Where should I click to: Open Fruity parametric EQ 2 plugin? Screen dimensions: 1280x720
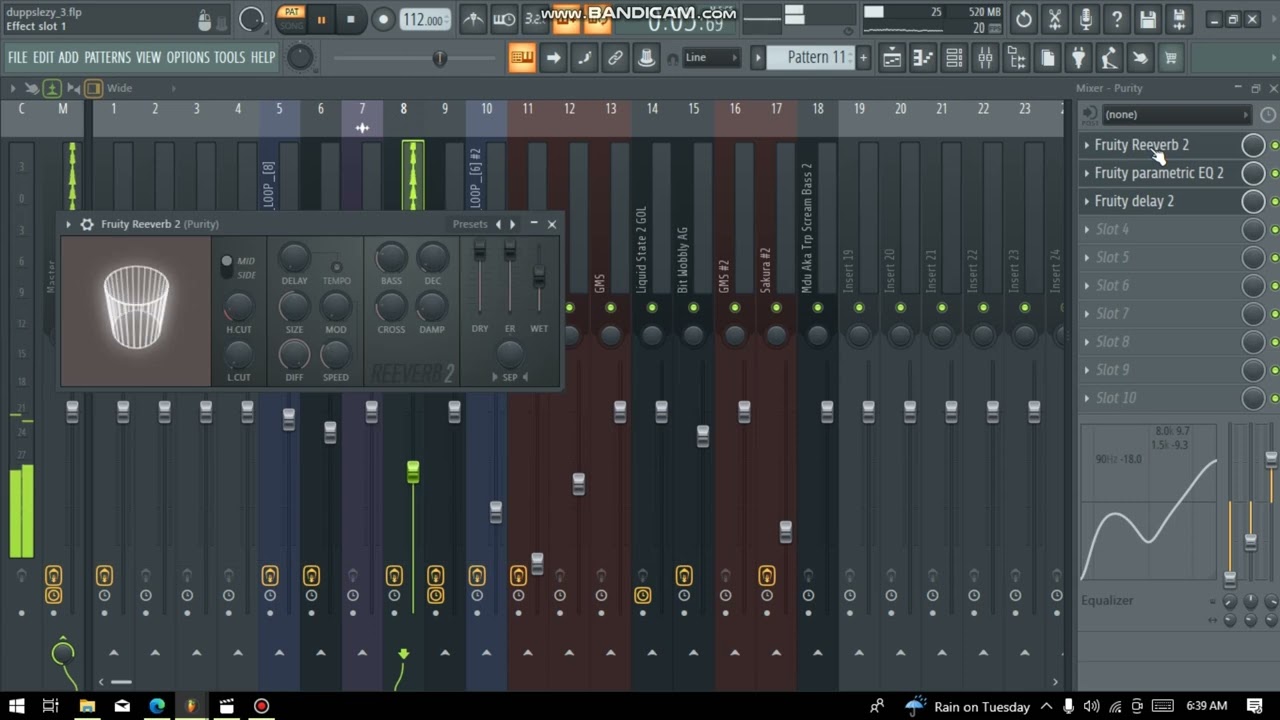point(1159,173)
